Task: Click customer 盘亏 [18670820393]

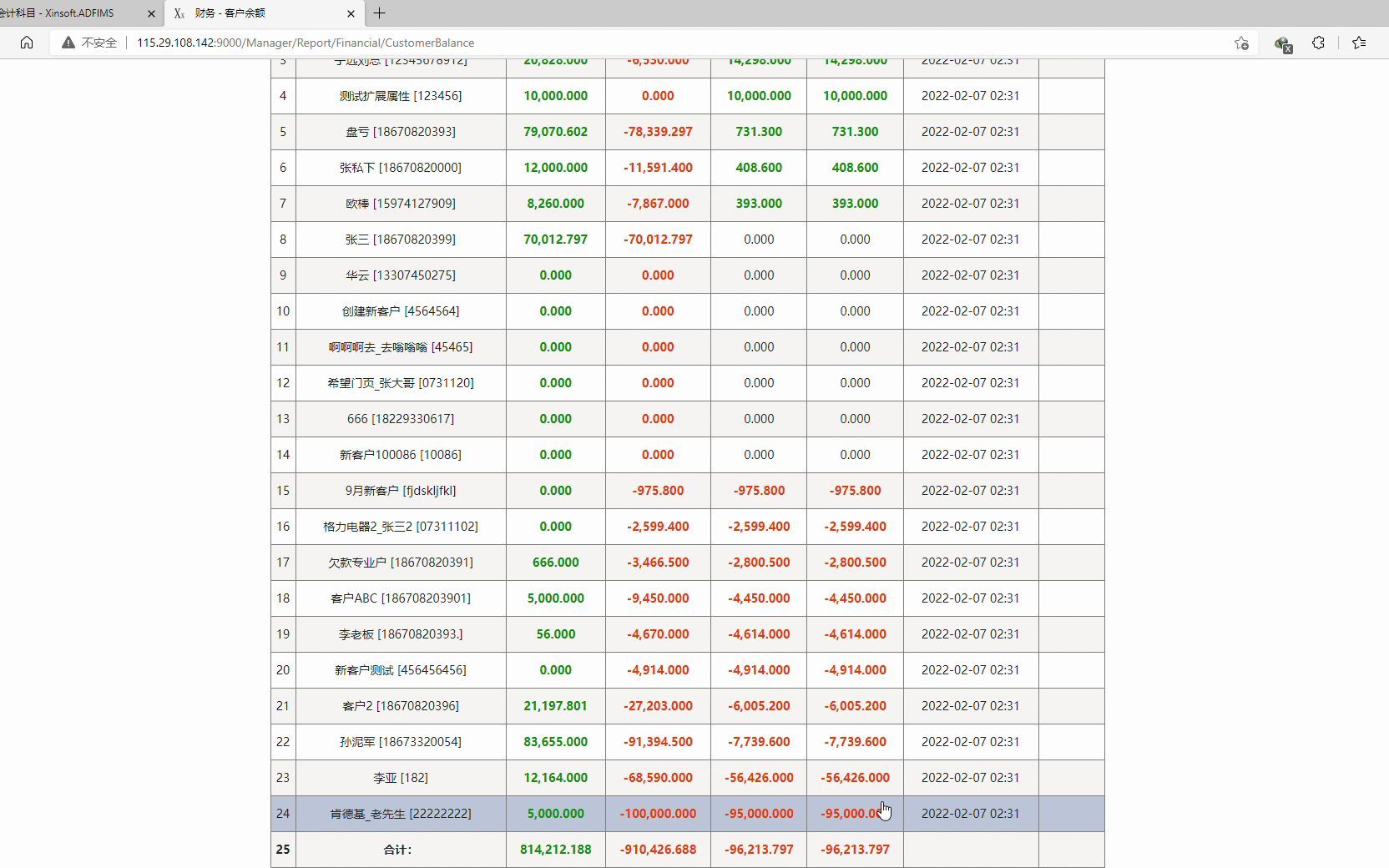Action: click(401, 132)
